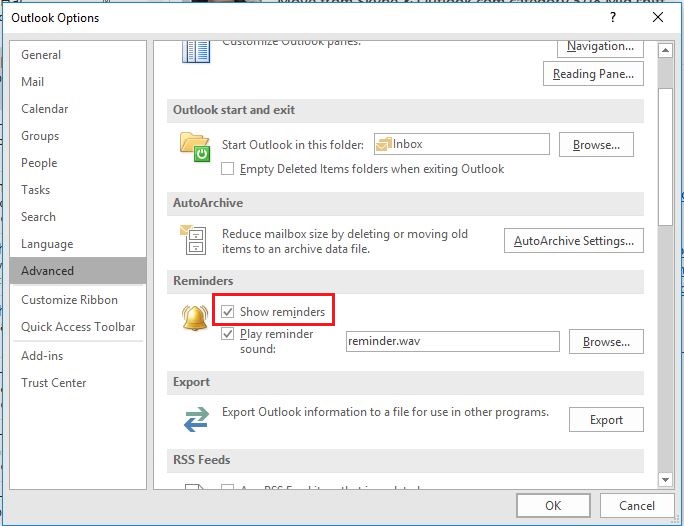Screen dimensions: 684x526
Task: Open AutoArchive Settings dialog
Action: point(574,241)
